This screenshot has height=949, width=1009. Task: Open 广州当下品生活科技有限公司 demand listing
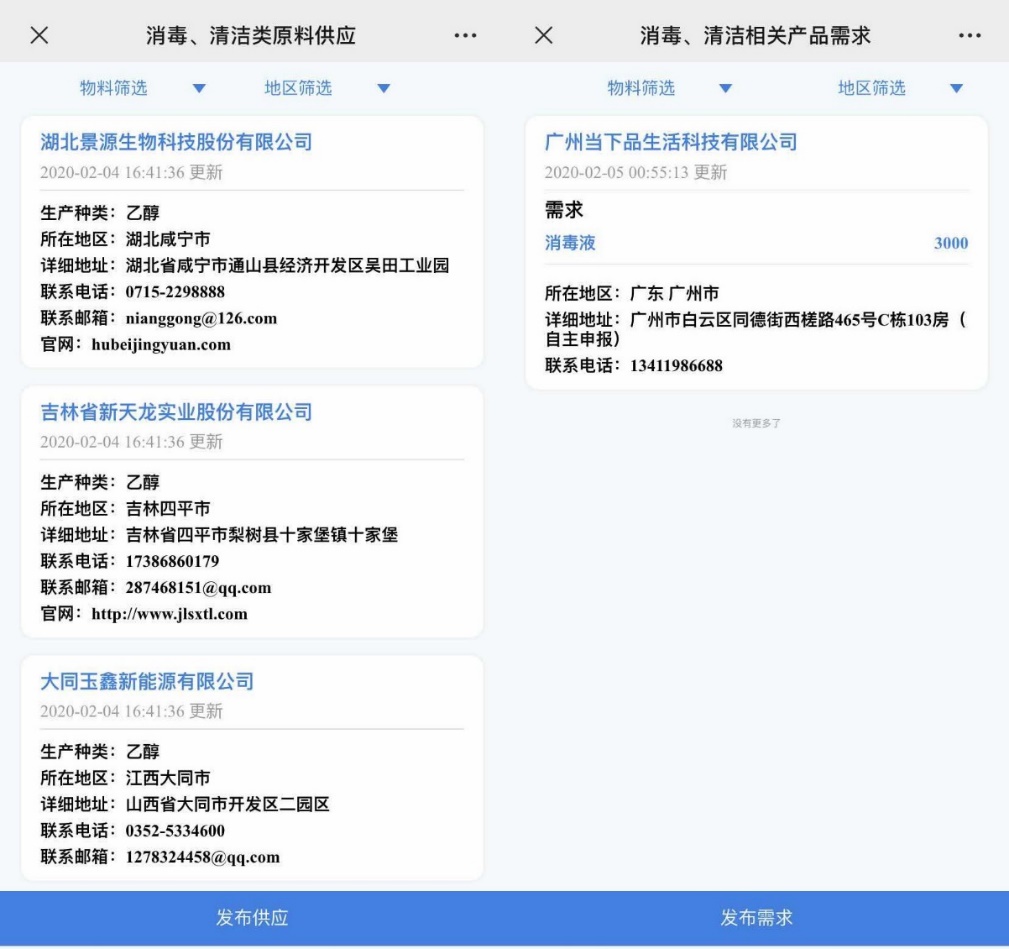(x=671, y=142)
